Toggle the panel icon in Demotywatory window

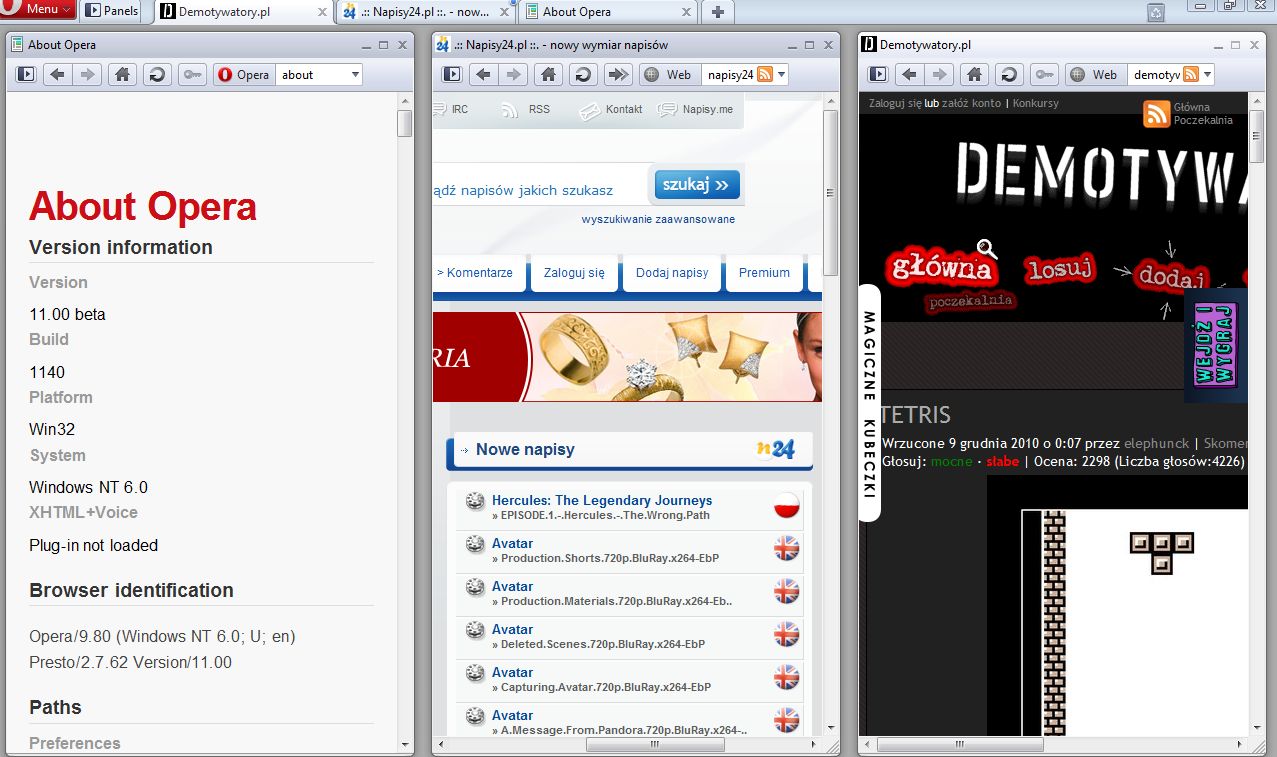click(878, 74)
